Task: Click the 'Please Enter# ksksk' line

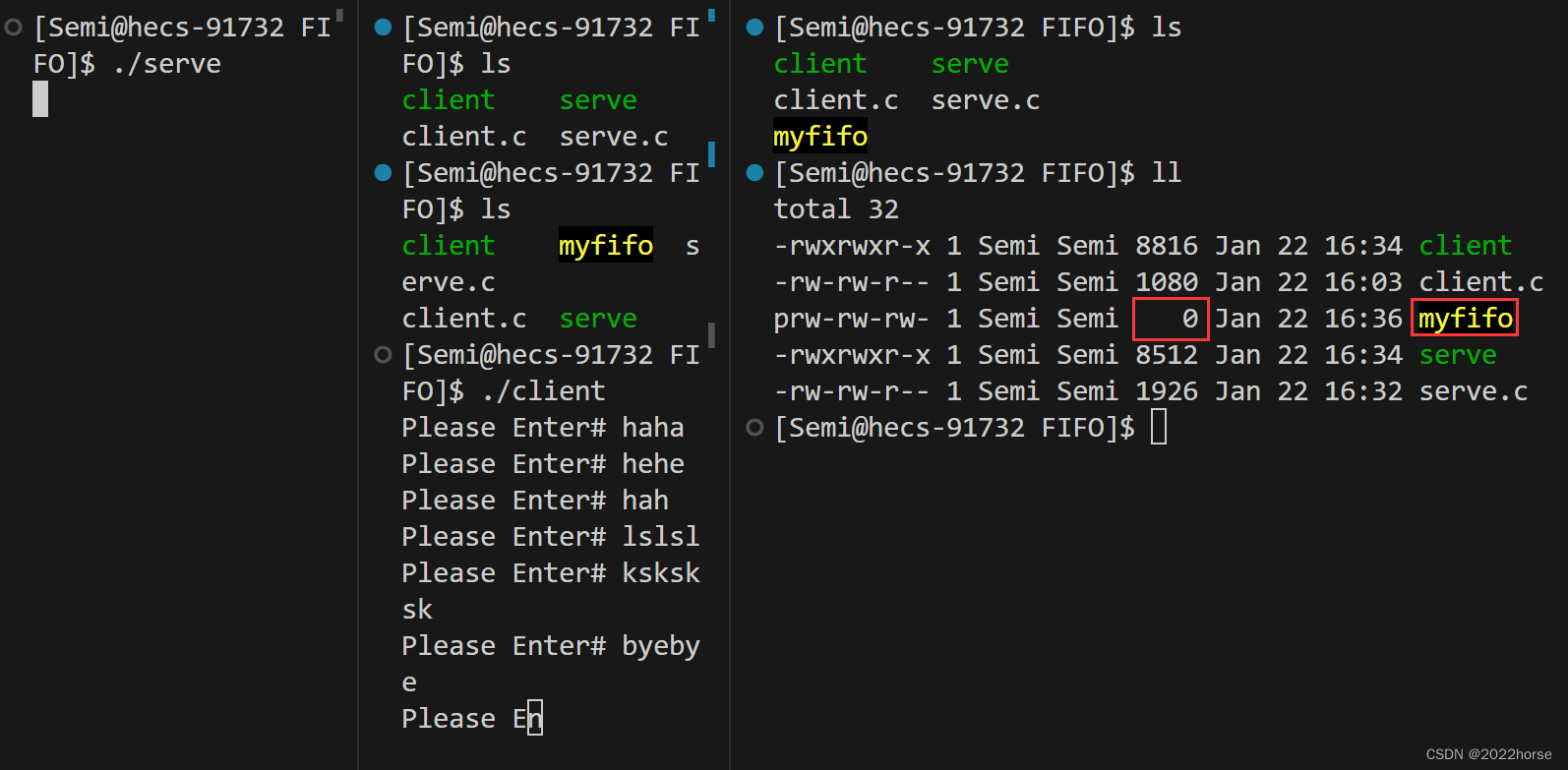Action: pos(551,573)
